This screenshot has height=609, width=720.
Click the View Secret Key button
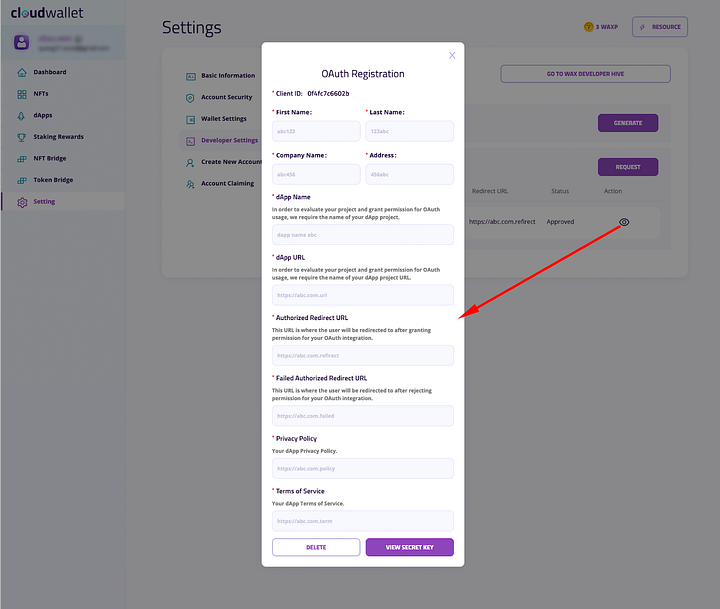(x=410, y=547)
